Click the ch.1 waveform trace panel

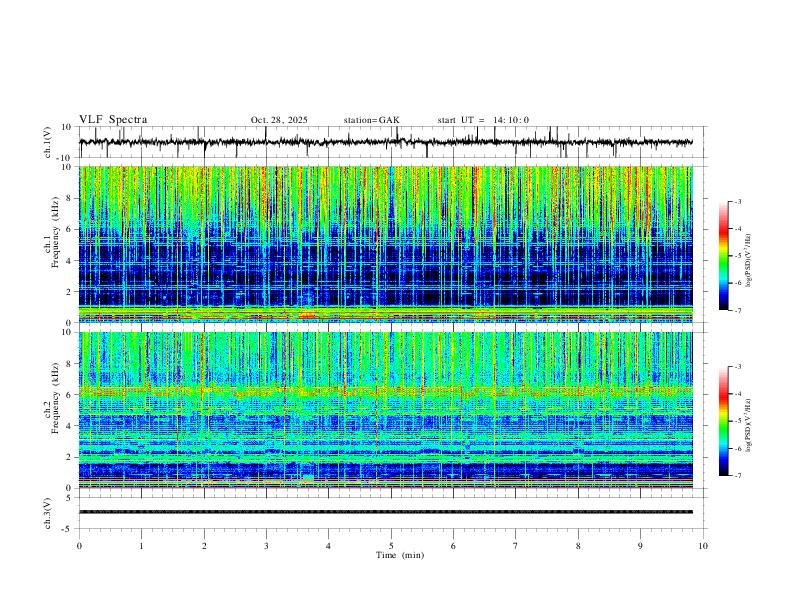[x=391, y=142]
